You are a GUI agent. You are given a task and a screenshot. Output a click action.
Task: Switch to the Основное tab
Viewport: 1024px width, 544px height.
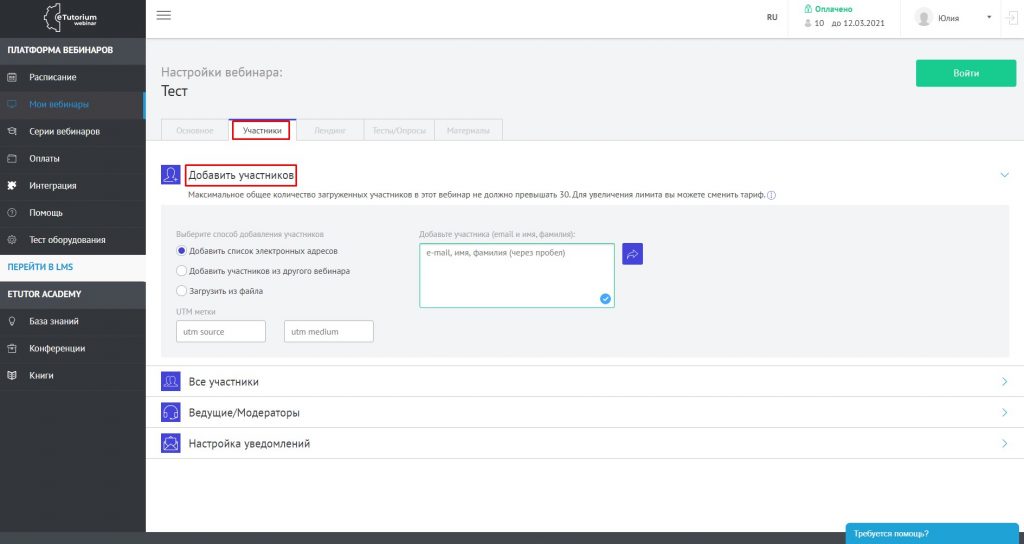pyautogui.click(x=194, y=130)
